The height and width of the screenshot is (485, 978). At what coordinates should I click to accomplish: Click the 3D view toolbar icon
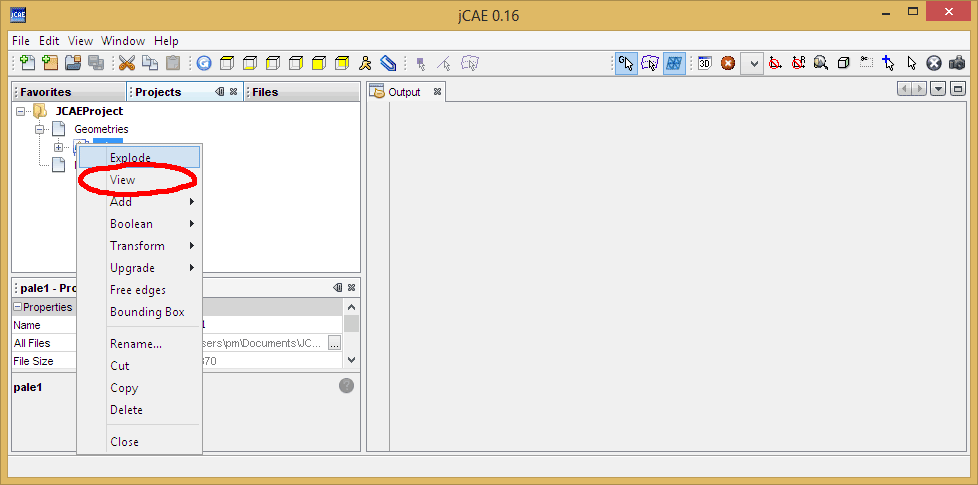(704, 63)
